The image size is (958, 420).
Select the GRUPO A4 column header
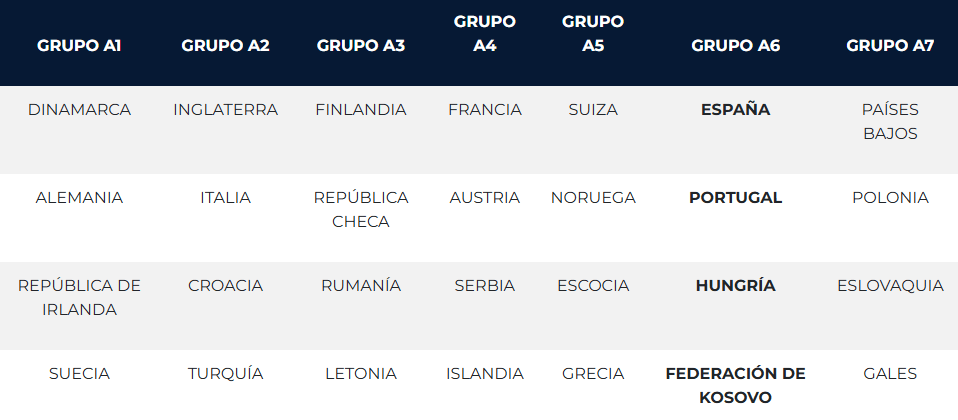(x=485, y=33)
